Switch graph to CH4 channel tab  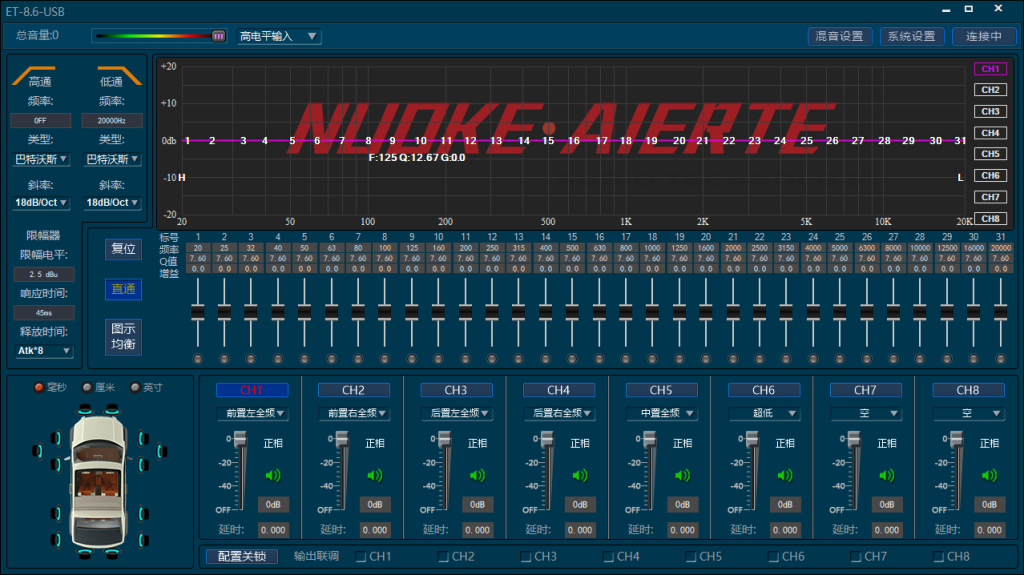point(990,133)
